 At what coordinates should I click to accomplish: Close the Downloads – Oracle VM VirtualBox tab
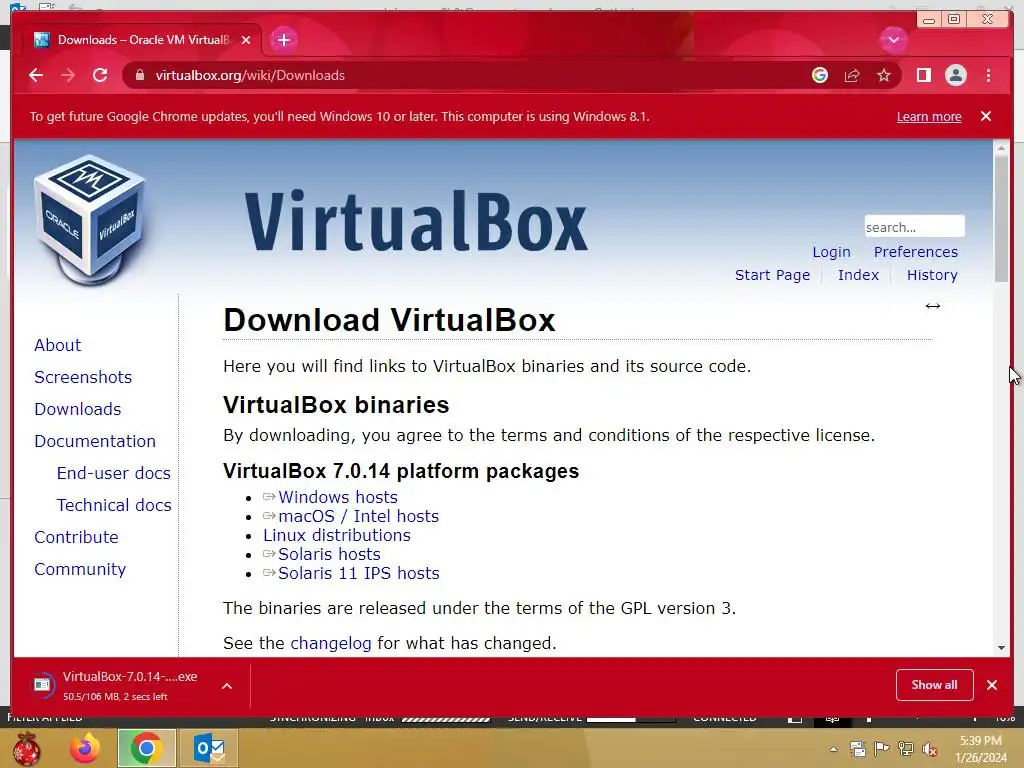(x=246, y=40)
